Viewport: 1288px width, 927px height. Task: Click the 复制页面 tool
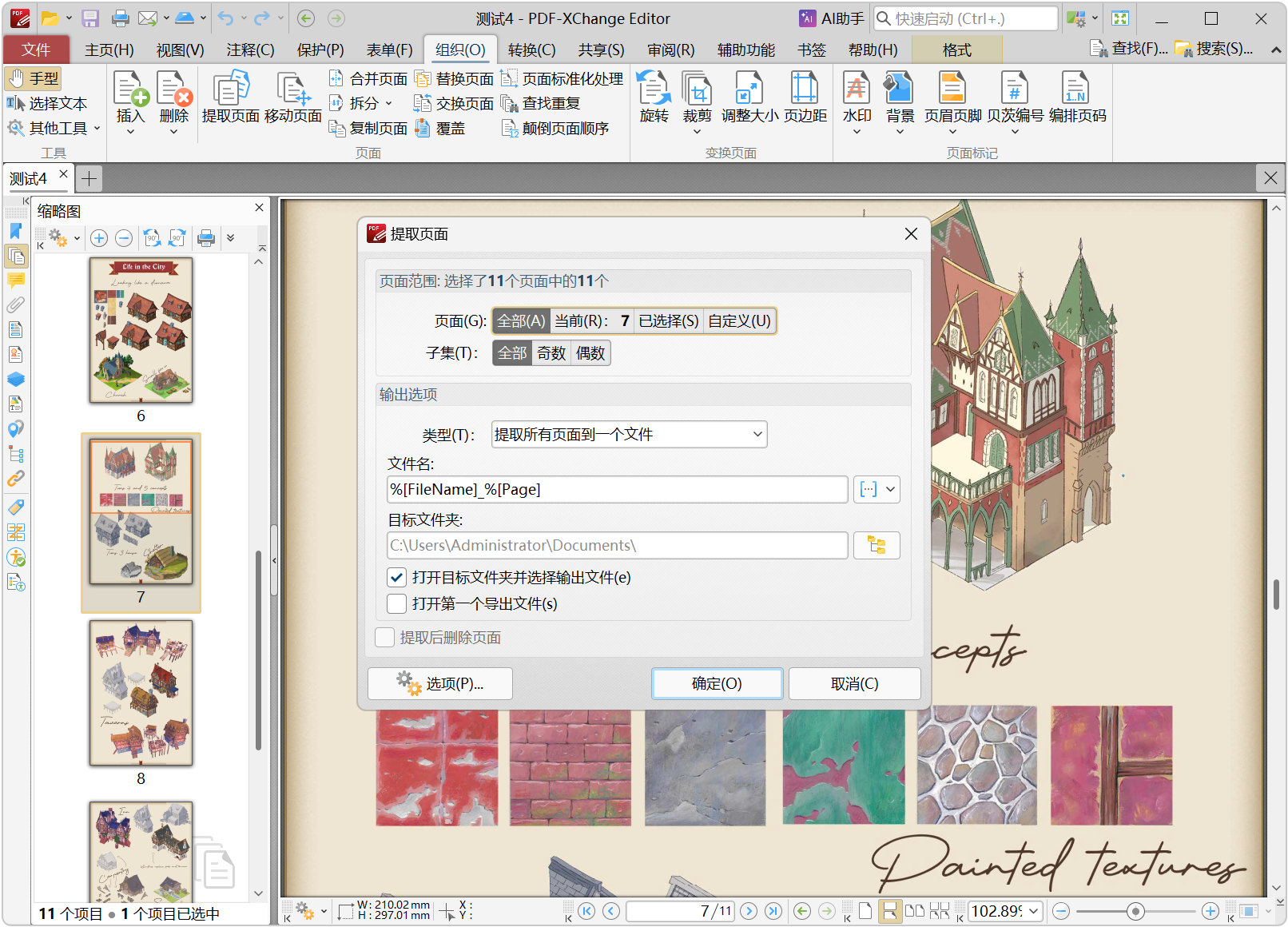click(368, 128)
